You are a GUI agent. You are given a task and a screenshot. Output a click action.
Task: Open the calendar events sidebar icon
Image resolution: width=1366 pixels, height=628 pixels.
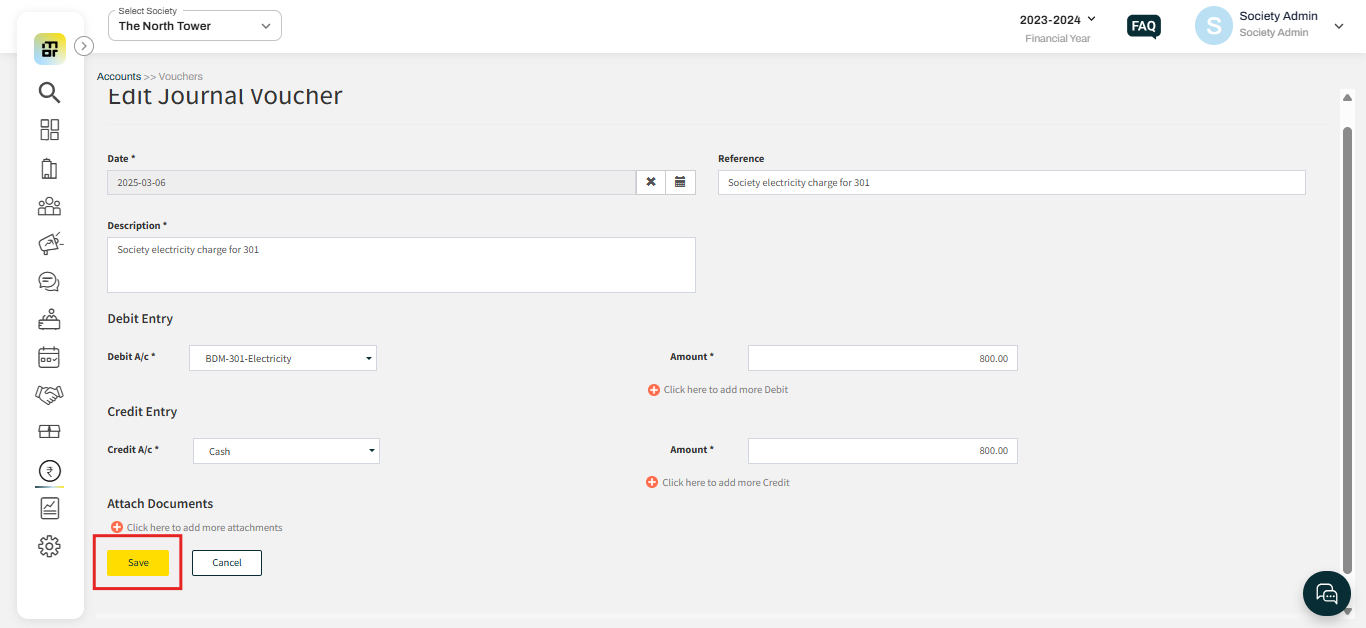click(x=49, y=357)
